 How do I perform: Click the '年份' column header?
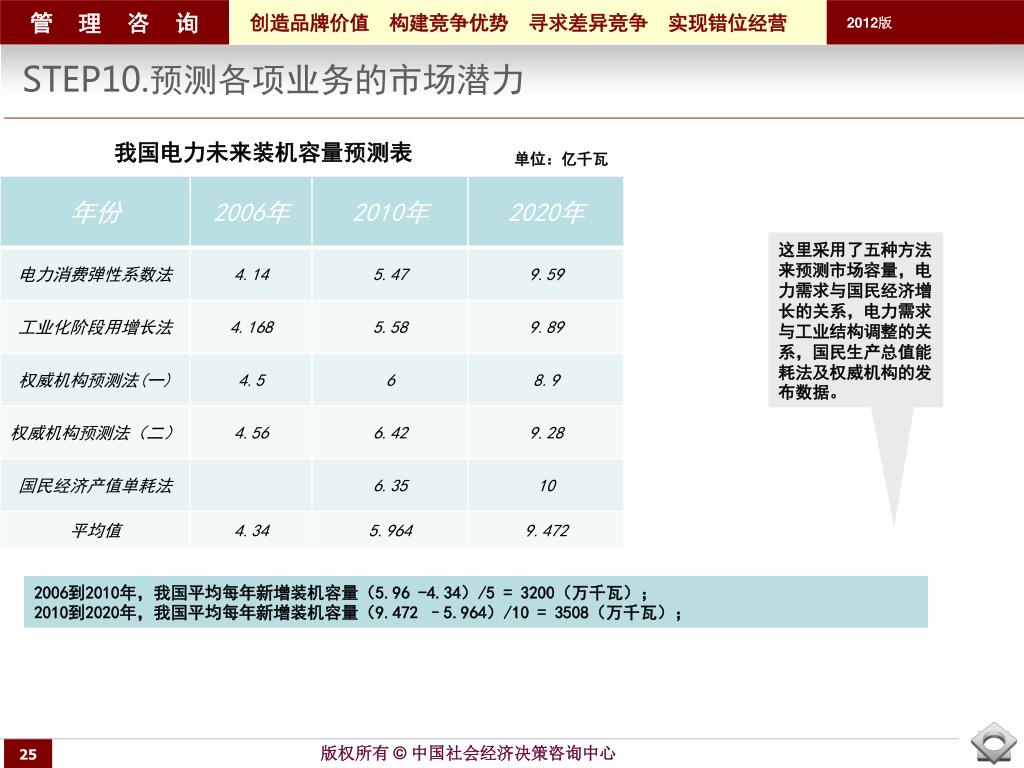click(x=96, y=212)
